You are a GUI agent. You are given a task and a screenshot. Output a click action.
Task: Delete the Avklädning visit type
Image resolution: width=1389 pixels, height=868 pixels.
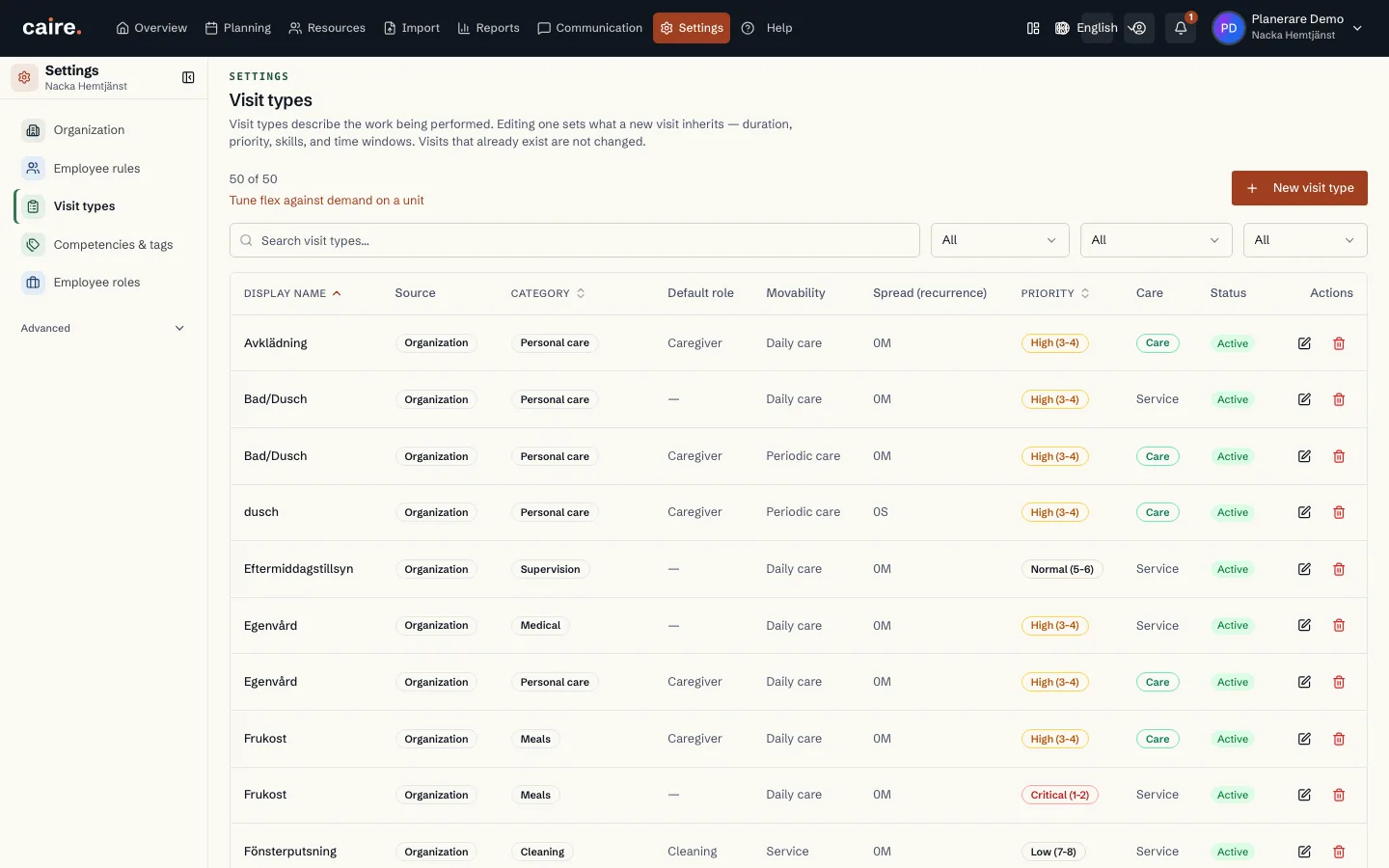1339,343
